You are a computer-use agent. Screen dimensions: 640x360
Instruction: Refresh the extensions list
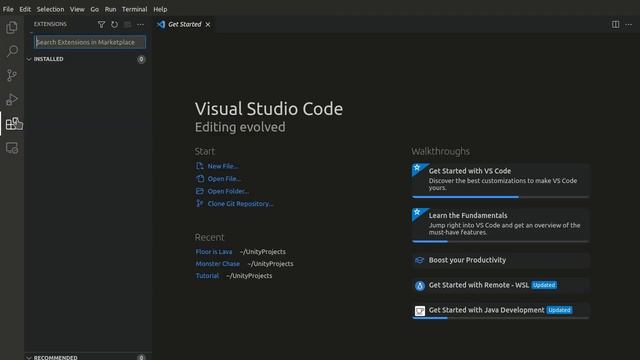click(x=114, y=24)
